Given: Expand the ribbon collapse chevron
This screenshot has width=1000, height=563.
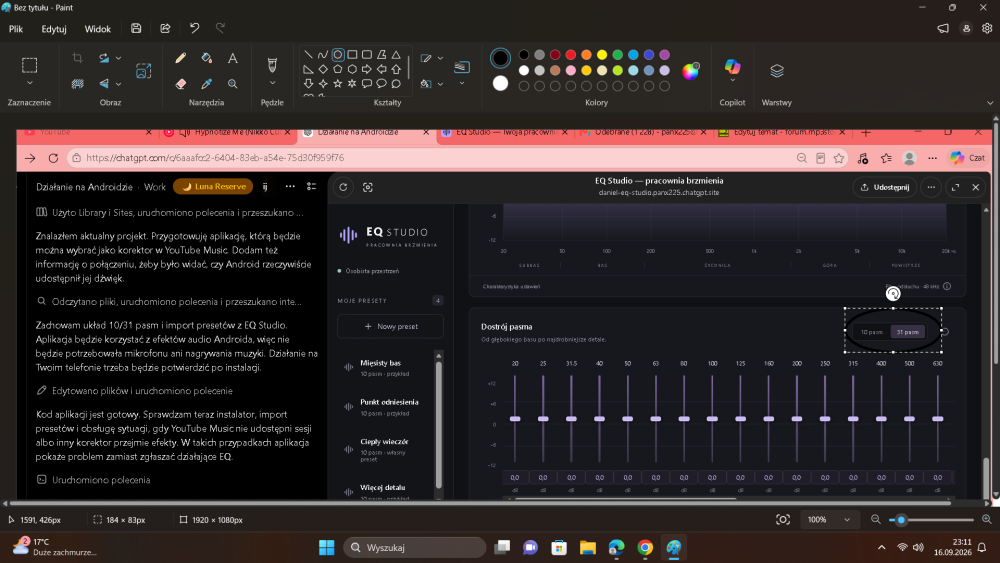Looking at the screenshot, I should click(990, 103).
